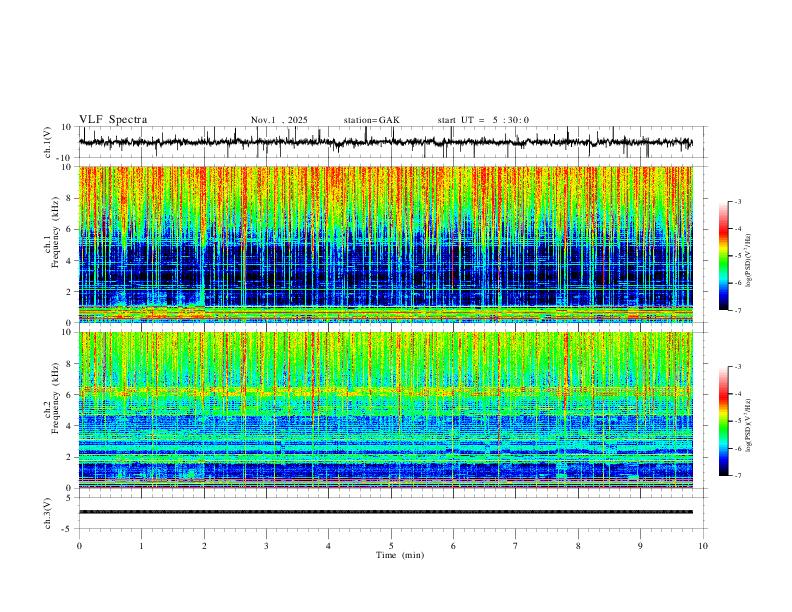Click the ch.3(V) axis label
Screen dimensions: 792x612
pos(48,513)
